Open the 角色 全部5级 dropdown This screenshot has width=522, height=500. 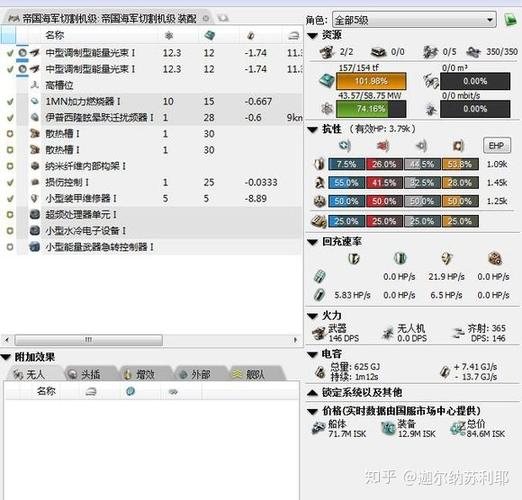414,20
